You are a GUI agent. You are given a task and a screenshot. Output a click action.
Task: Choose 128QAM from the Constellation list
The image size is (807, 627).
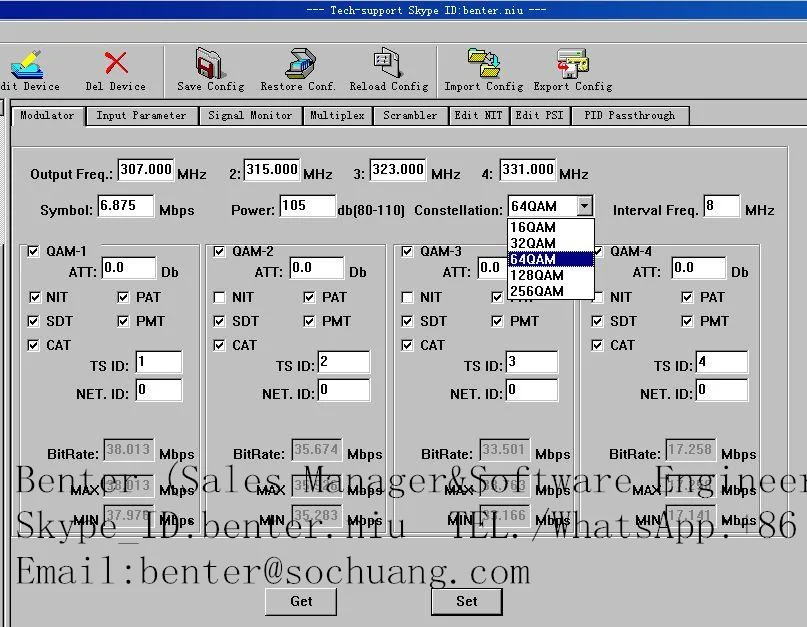click(x=551, y=275)
